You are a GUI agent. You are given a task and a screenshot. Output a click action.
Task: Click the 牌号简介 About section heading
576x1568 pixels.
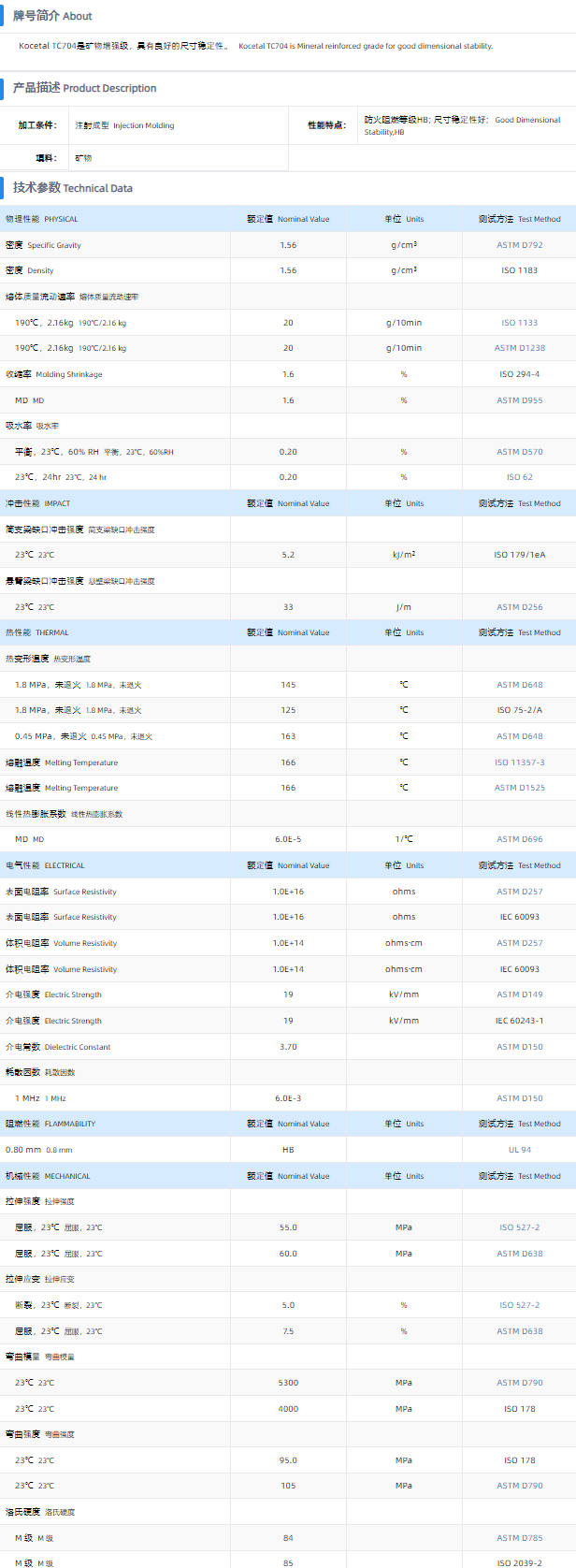click(x=52, y=16)
